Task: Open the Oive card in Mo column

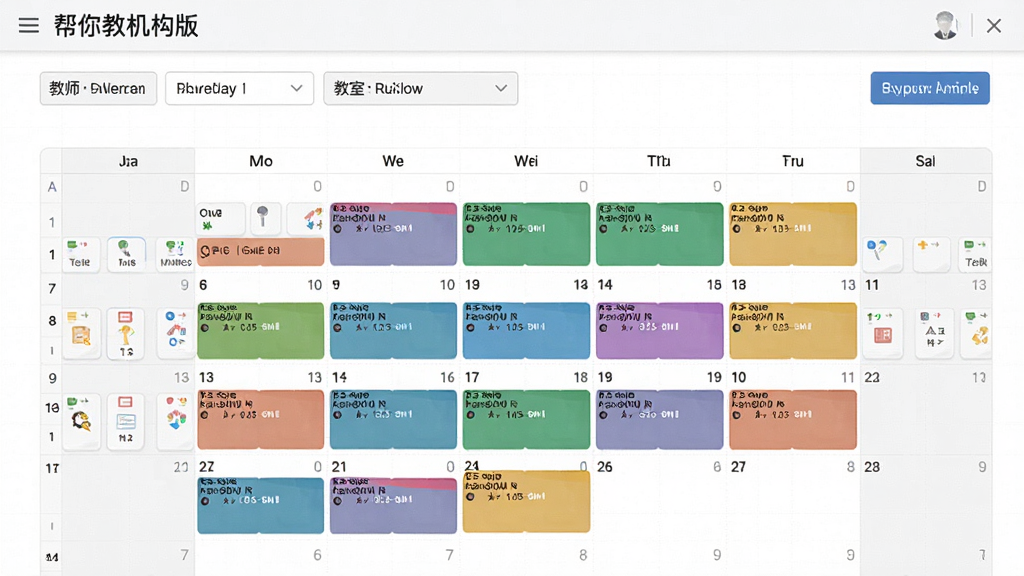Action: coord(221,218)
